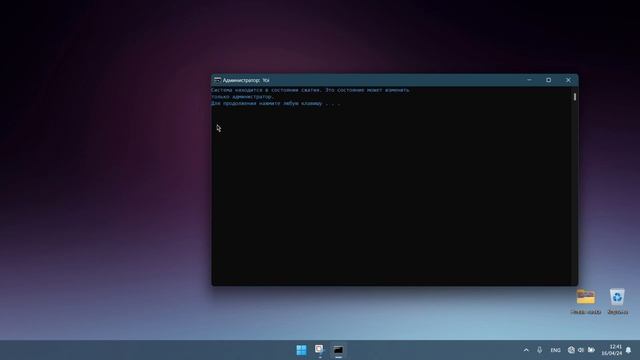
Task: Open the ENG language switcher
Action: (x=556, y=350)
